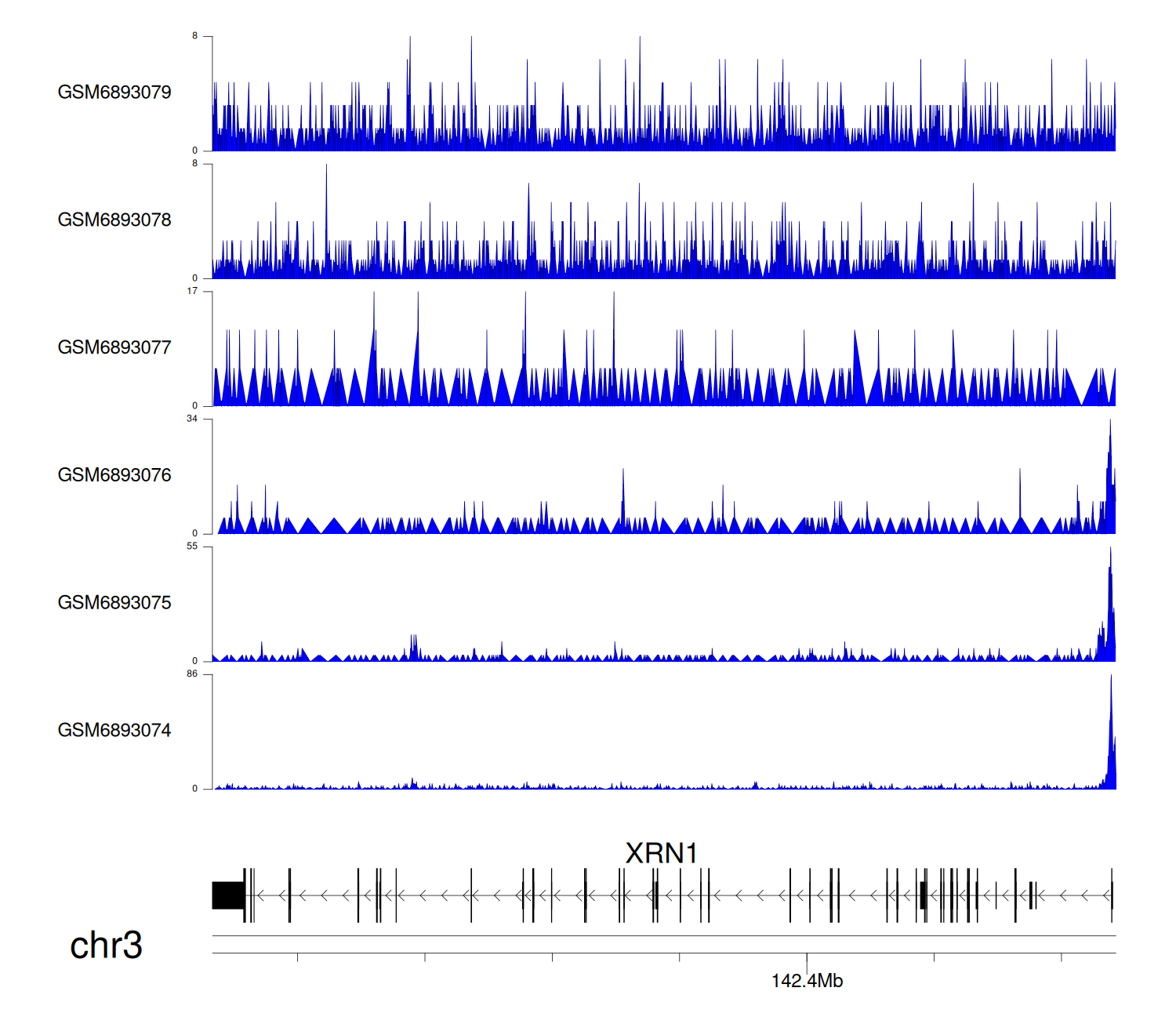
Task: Select the GSM6893078 track label
Action: point(114,220)
